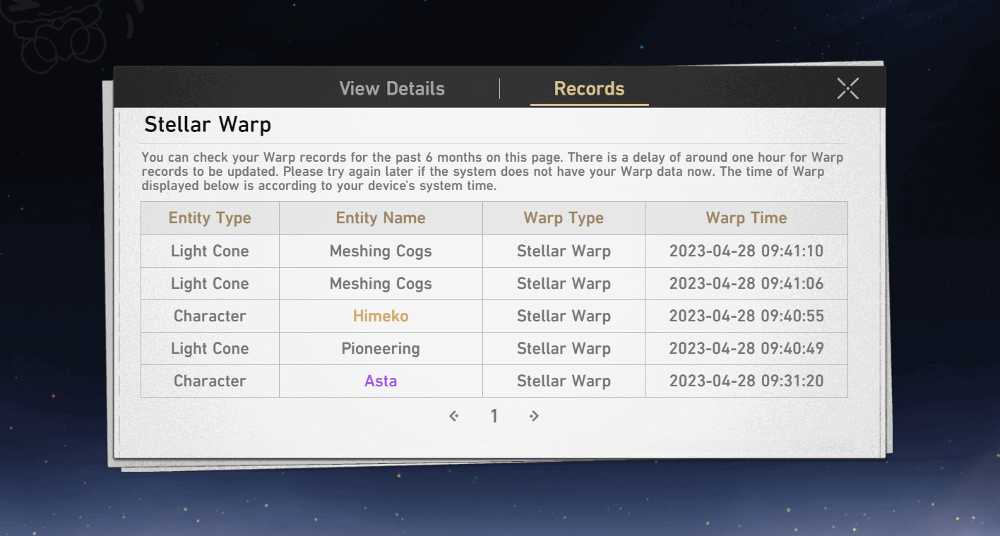Click Character type cell in Himeko row
This screenshot has width=1000, height=536.
[210, 316]
